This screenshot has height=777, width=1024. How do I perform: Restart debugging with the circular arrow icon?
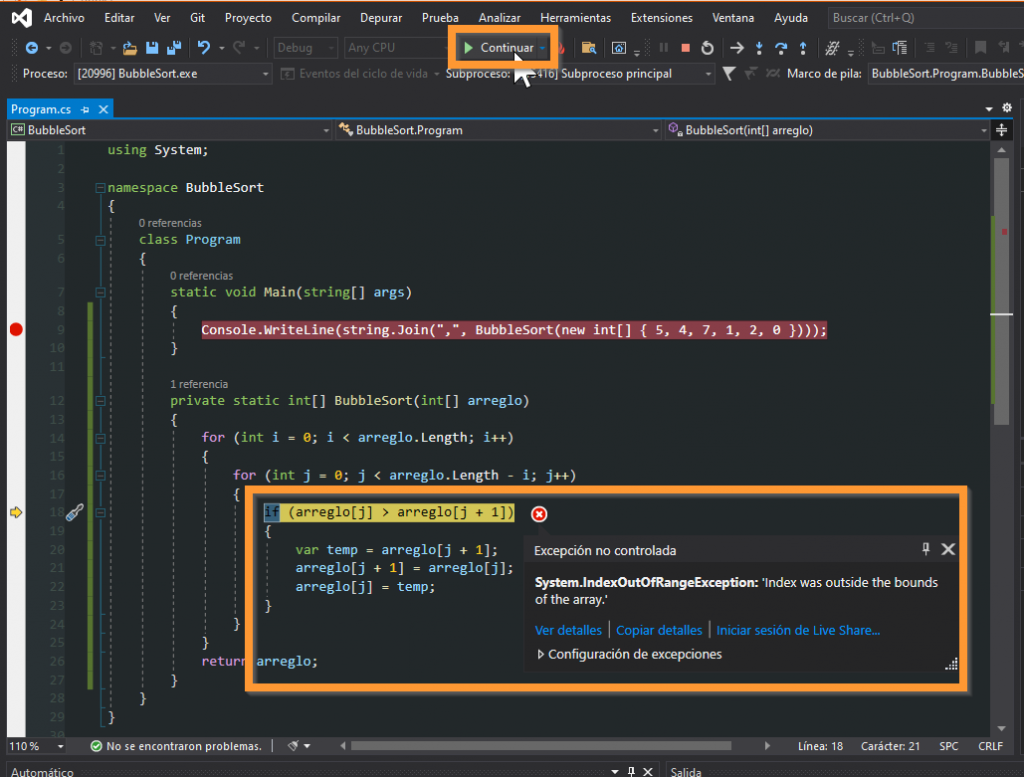(x=707, y=48)
